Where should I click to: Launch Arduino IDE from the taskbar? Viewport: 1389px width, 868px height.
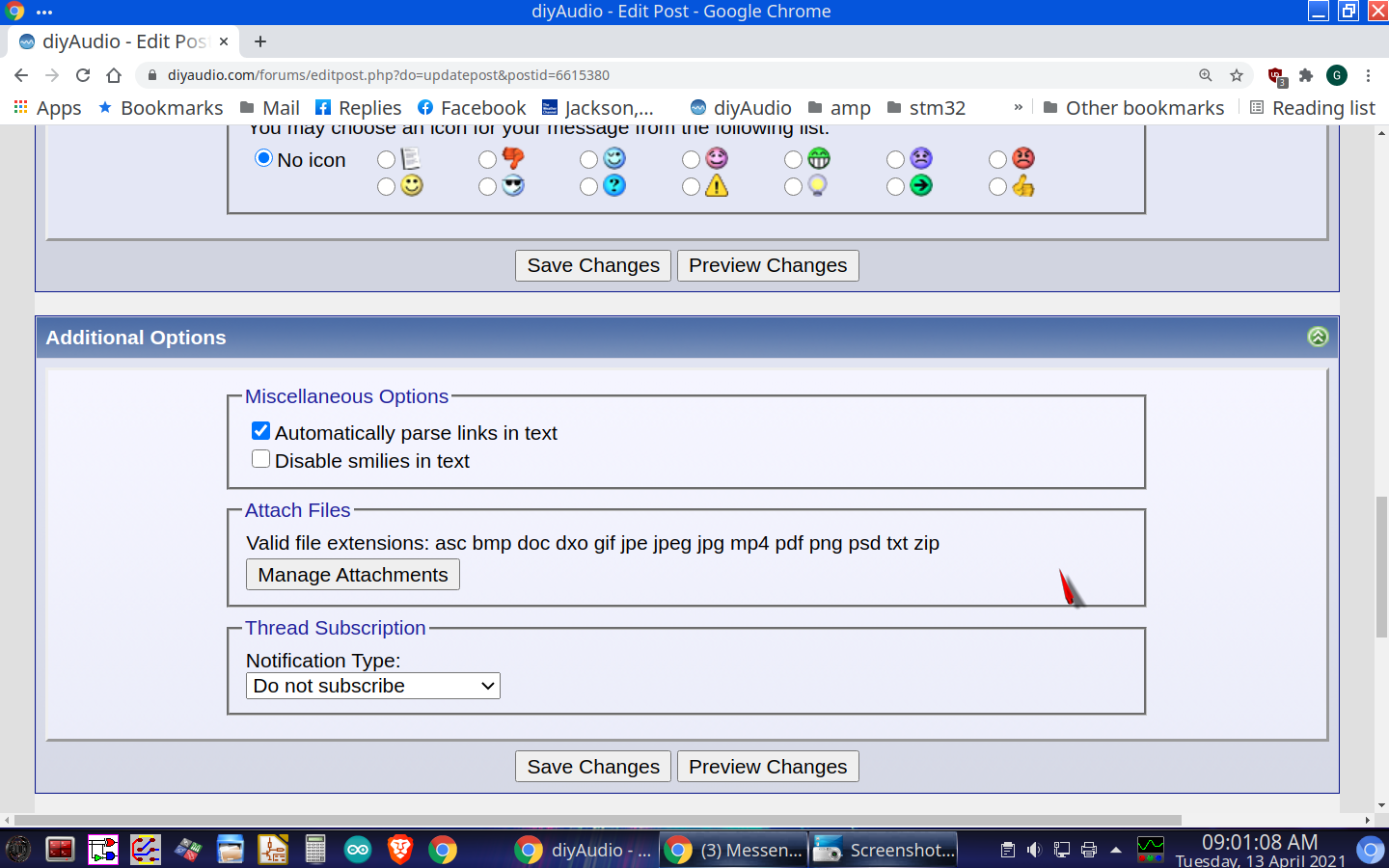coord(358,850)
